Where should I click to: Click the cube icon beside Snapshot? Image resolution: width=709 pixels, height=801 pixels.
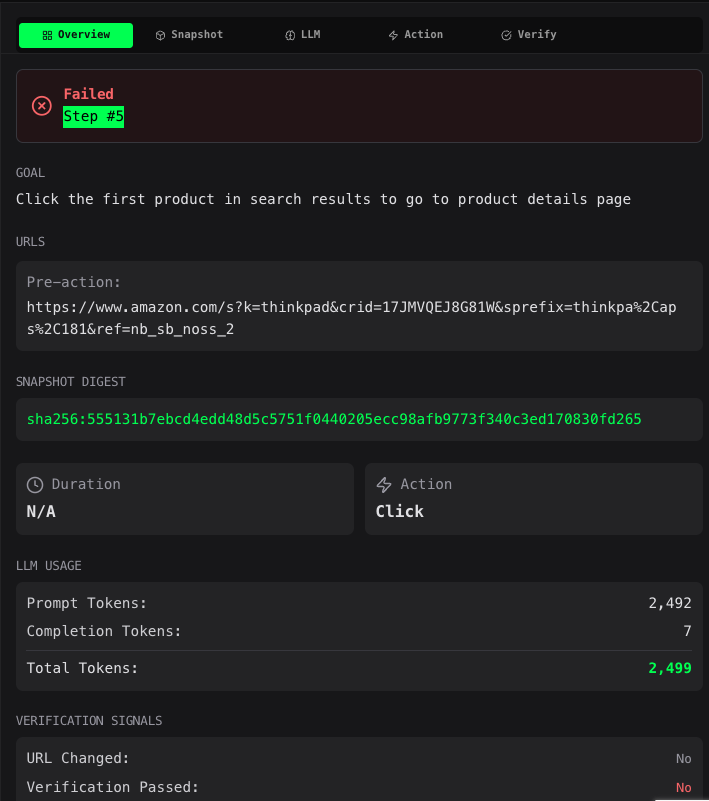160,35
